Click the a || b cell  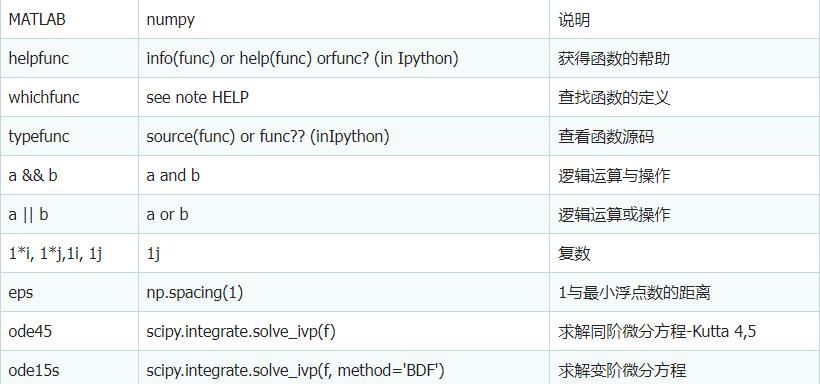coord(70,214)
